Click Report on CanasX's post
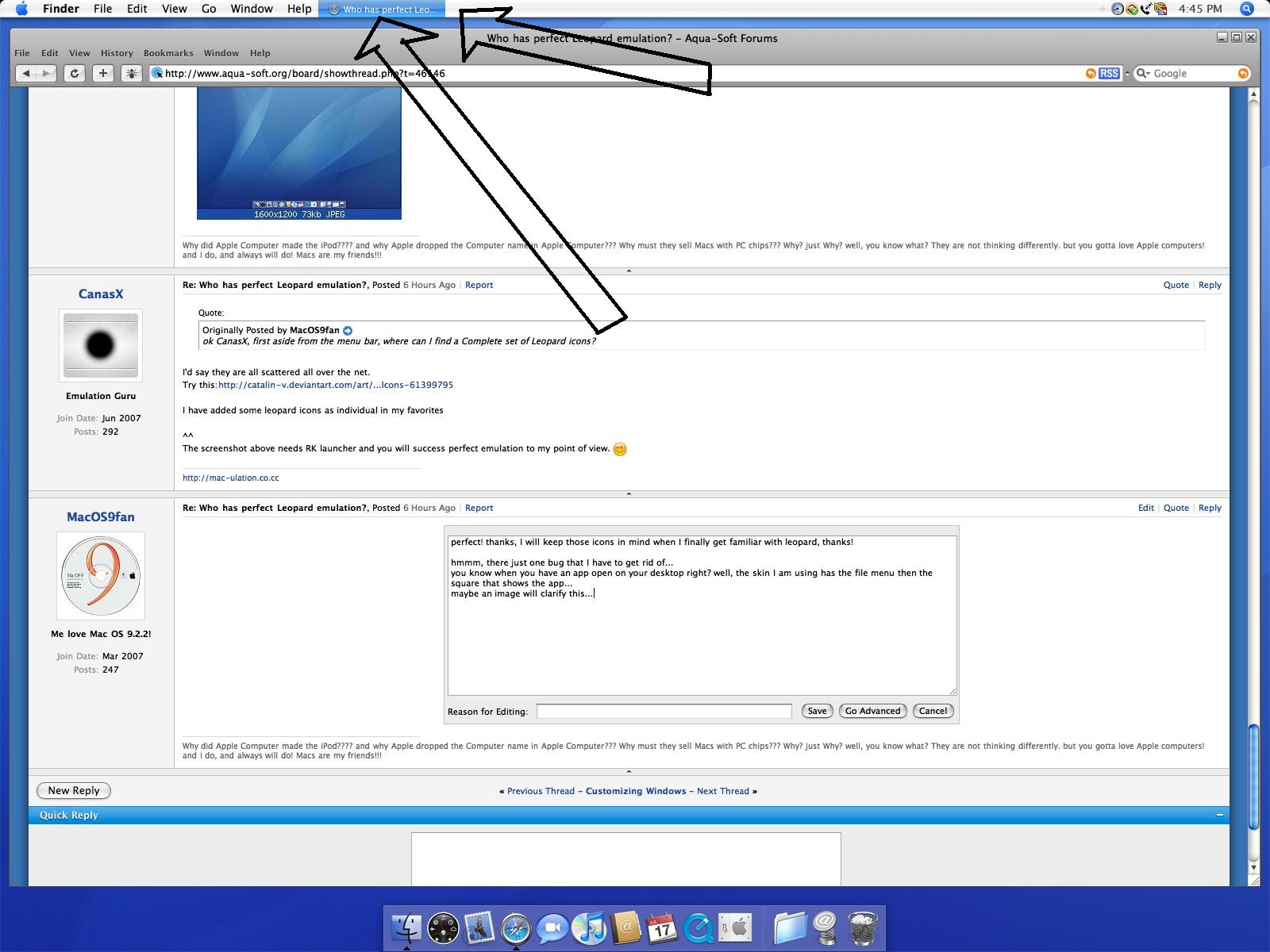 coord(479,285)
